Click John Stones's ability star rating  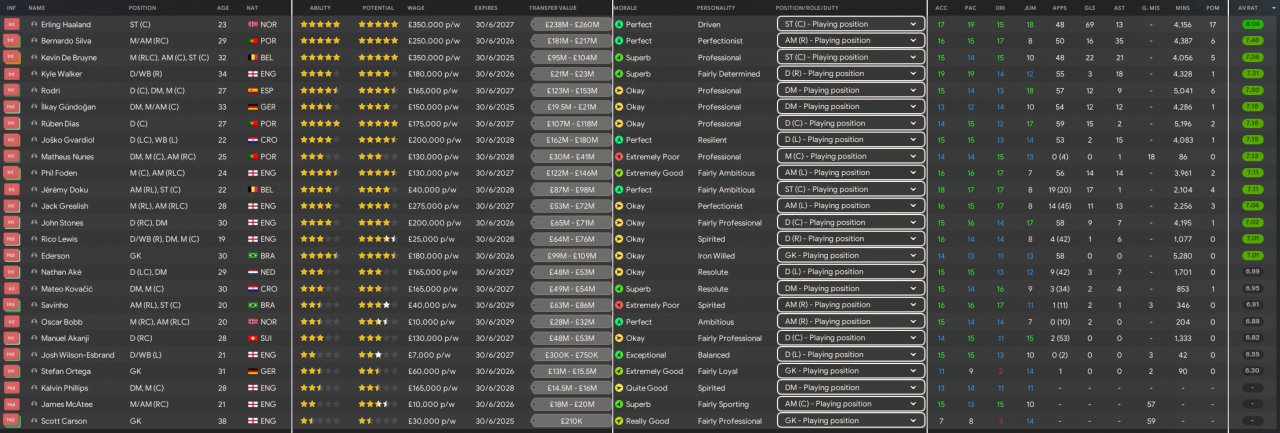point(320,223)
